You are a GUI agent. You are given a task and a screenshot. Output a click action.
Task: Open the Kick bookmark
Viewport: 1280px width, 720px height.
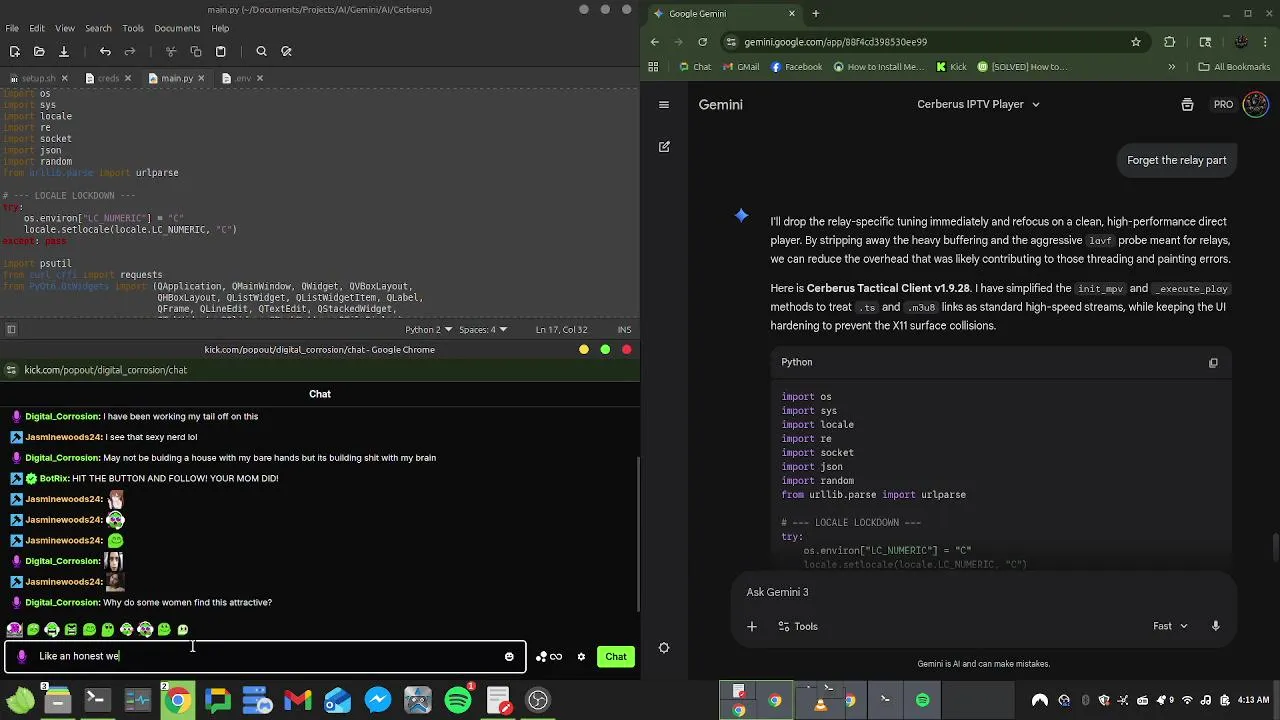click(952, 67)
